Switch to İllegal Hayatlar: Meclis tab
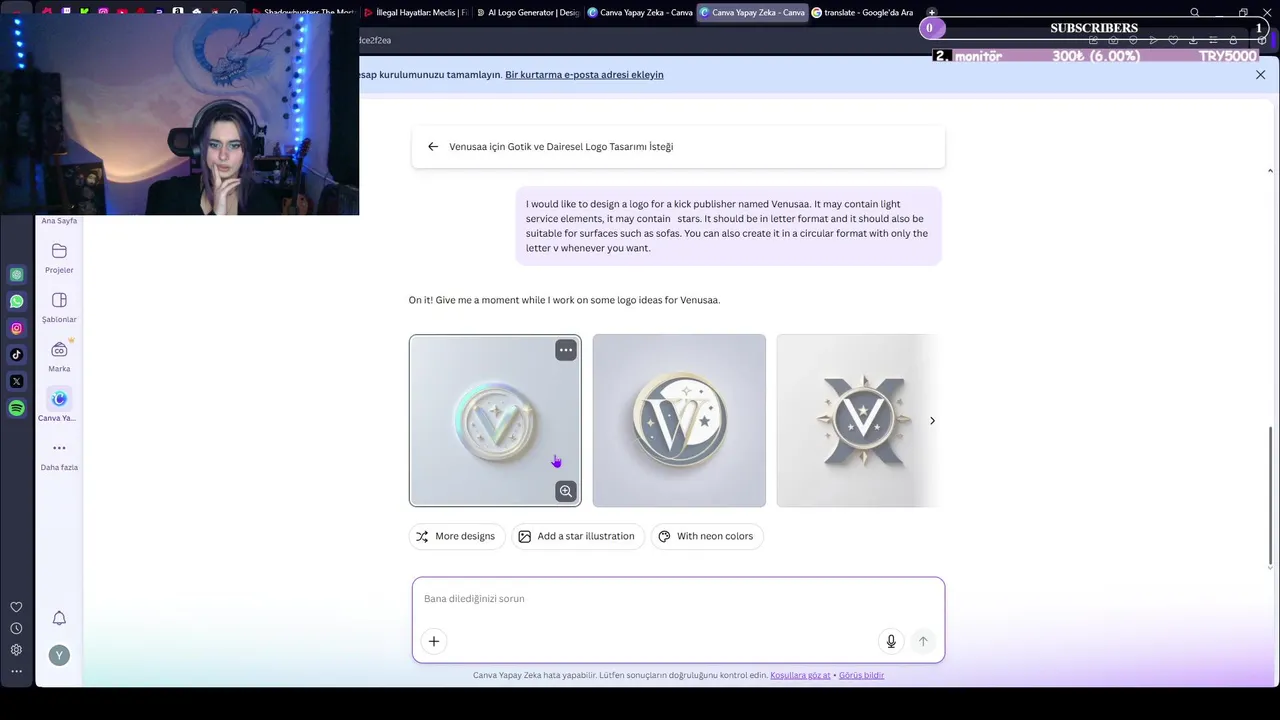 (x=416, y=13)
